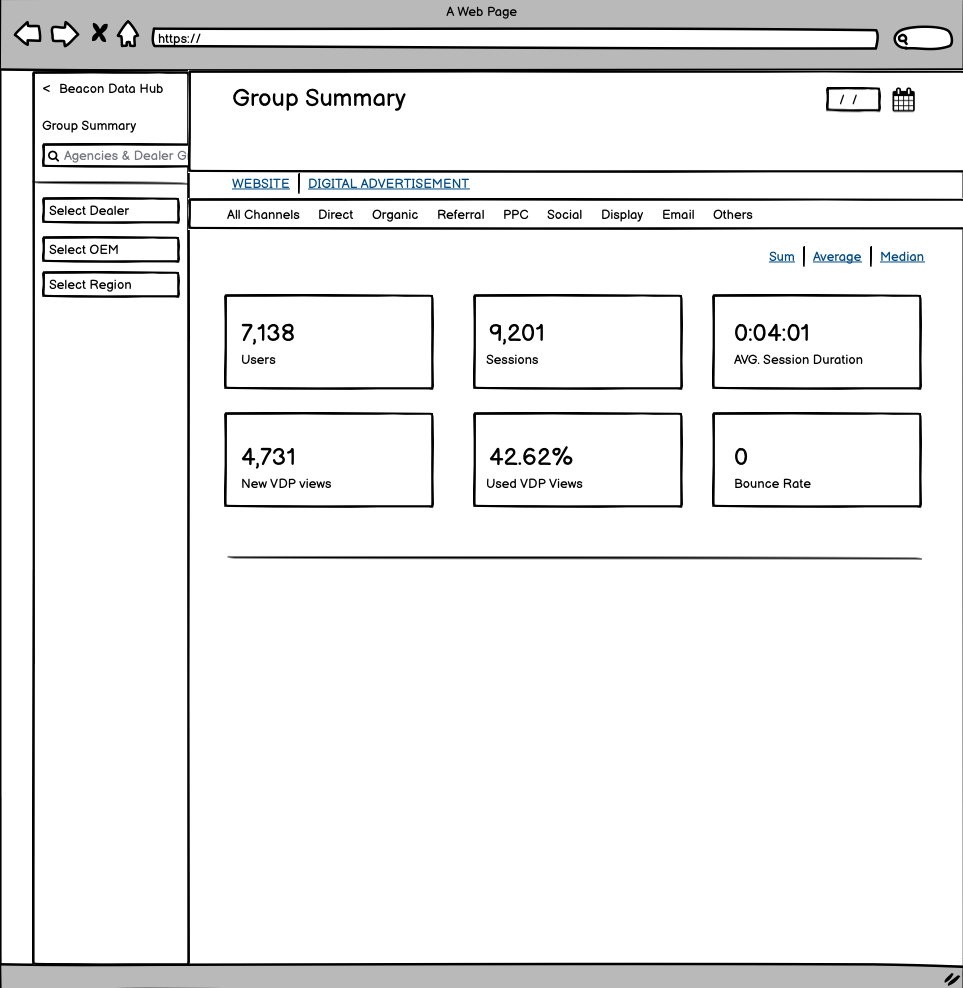Click the date input field
This screenshot has height=988, width=963.
[x=853, y=100]
